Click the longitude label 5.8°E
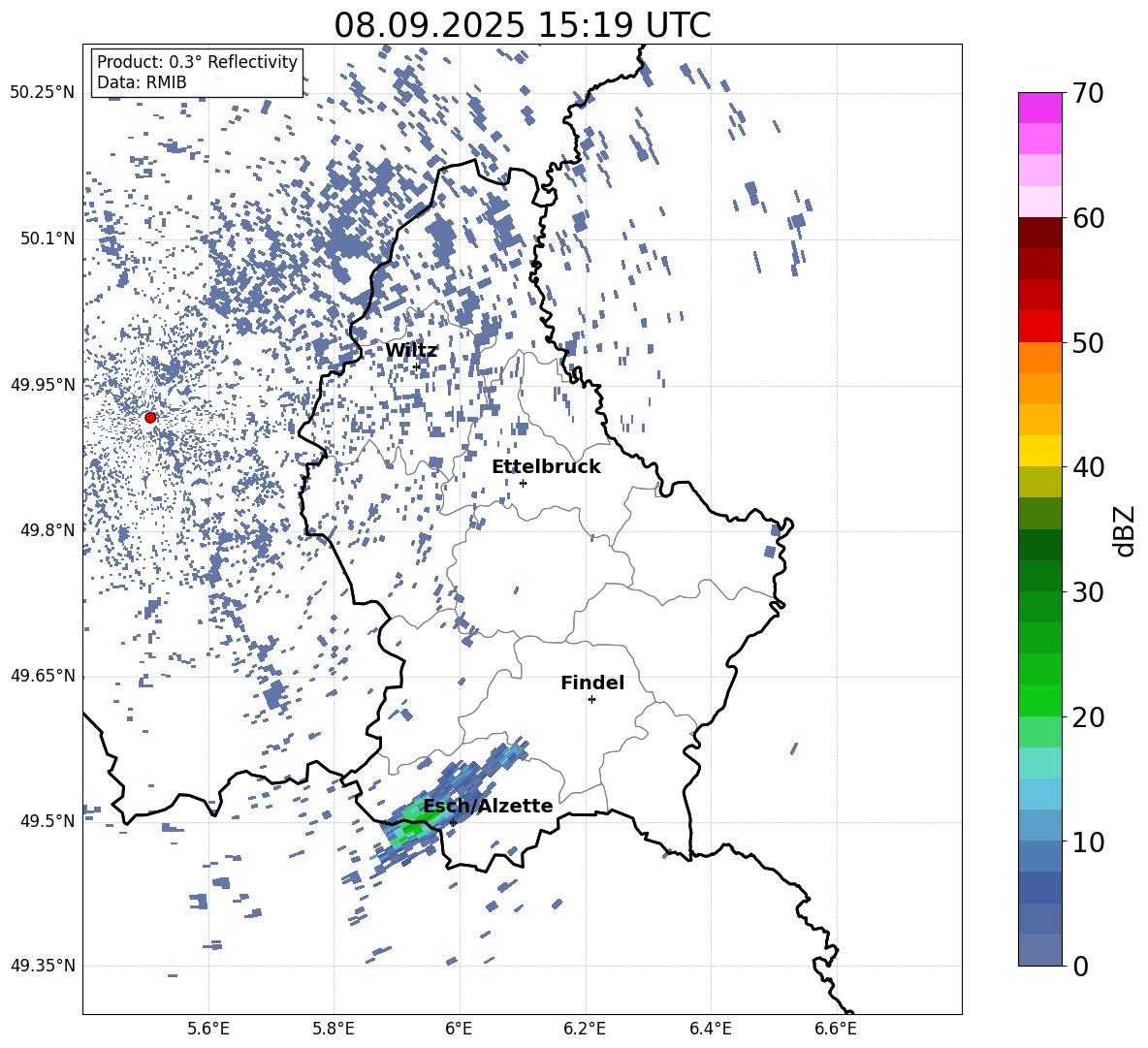This screenshot has height=1048, width=1148. tap(334, 1030)
